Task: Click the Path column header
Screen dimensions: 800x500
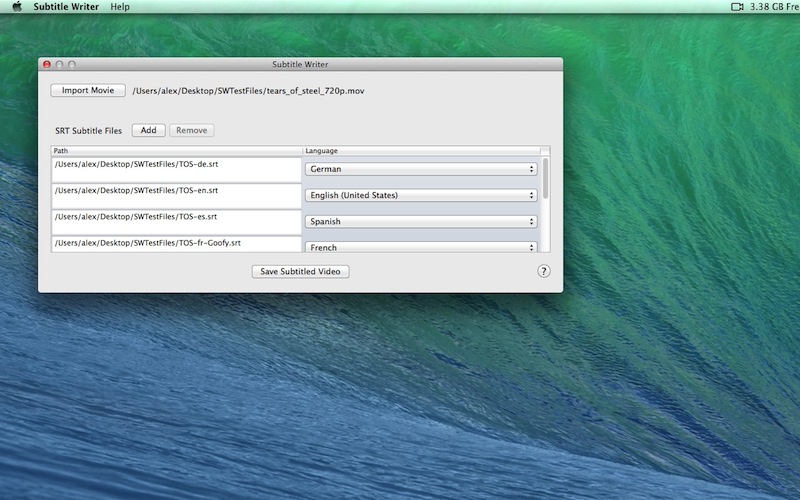Action: coord(177,151)
